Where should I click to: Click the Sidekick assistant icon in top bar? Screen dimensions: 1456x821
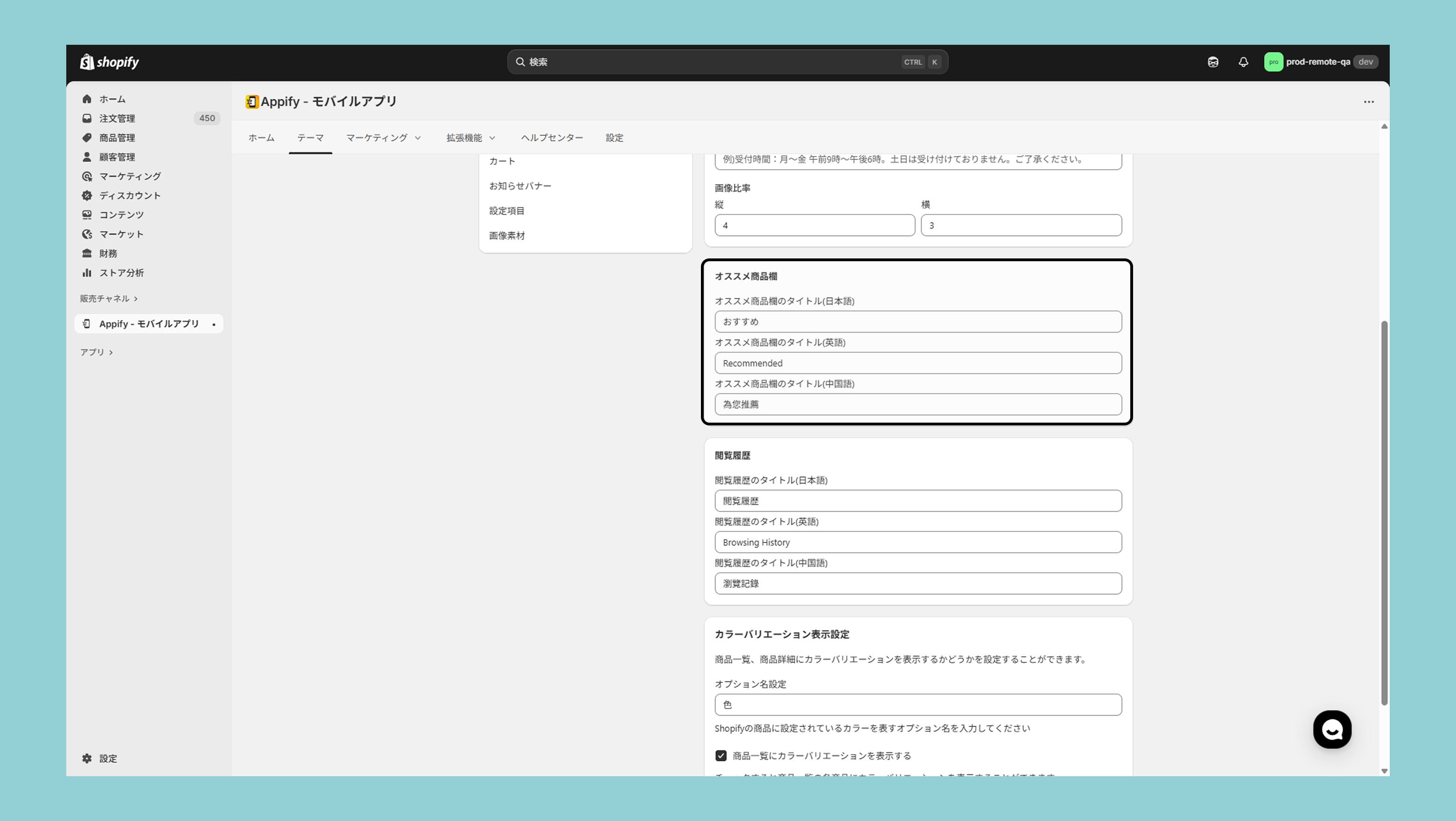[1213, 62]
